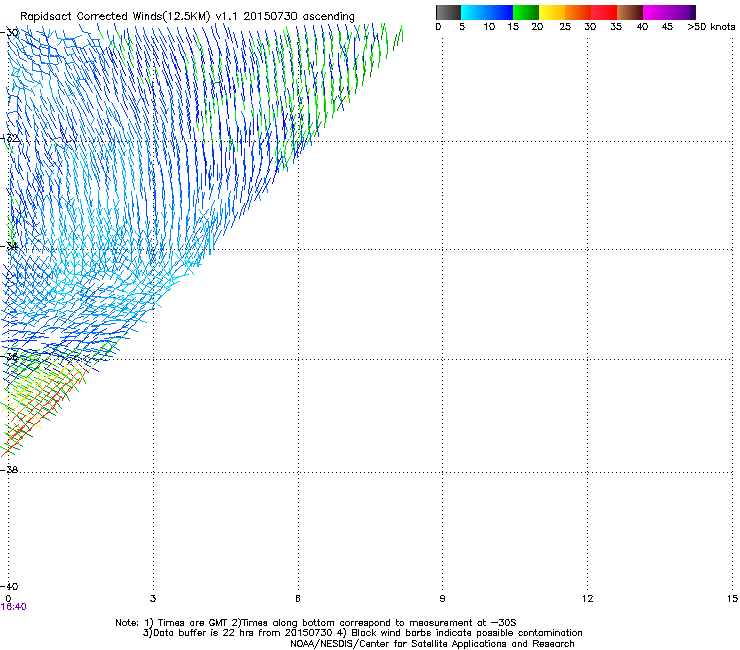
Task: Click the longitude label '12' on bottom axis
Action: [587, 599]
